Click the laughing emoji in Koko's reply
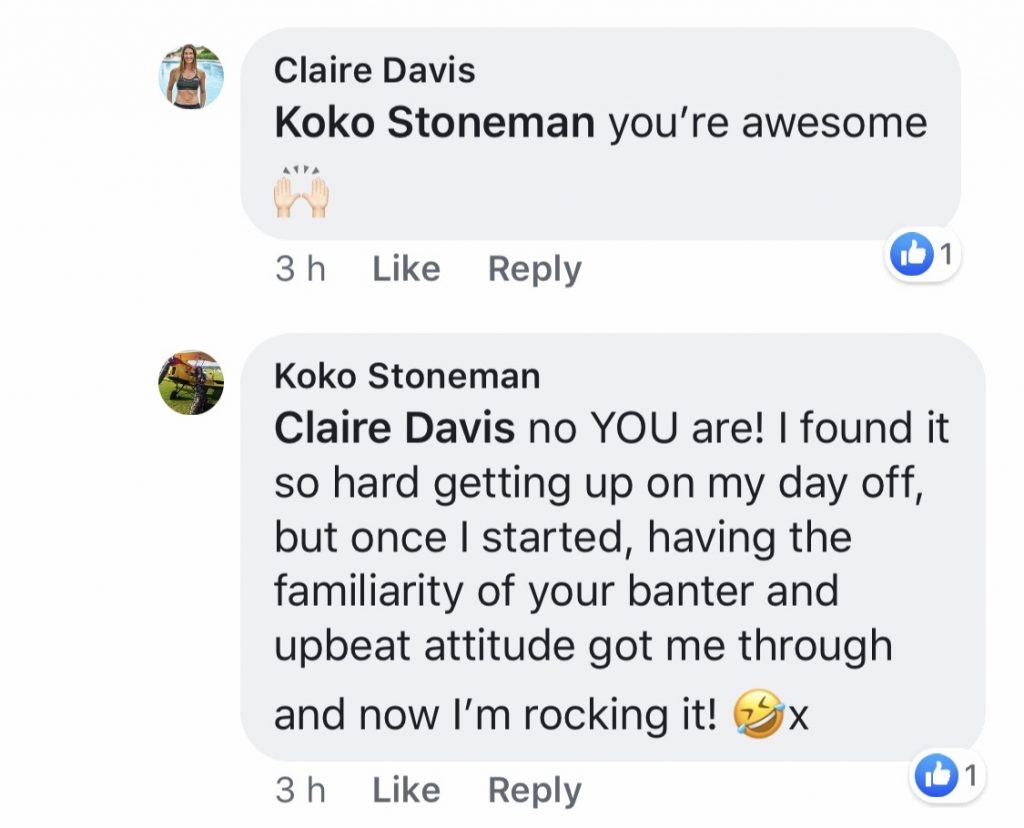Image resolution: width=1024 pixels, height=828 pixels. (x=757, y=716)
